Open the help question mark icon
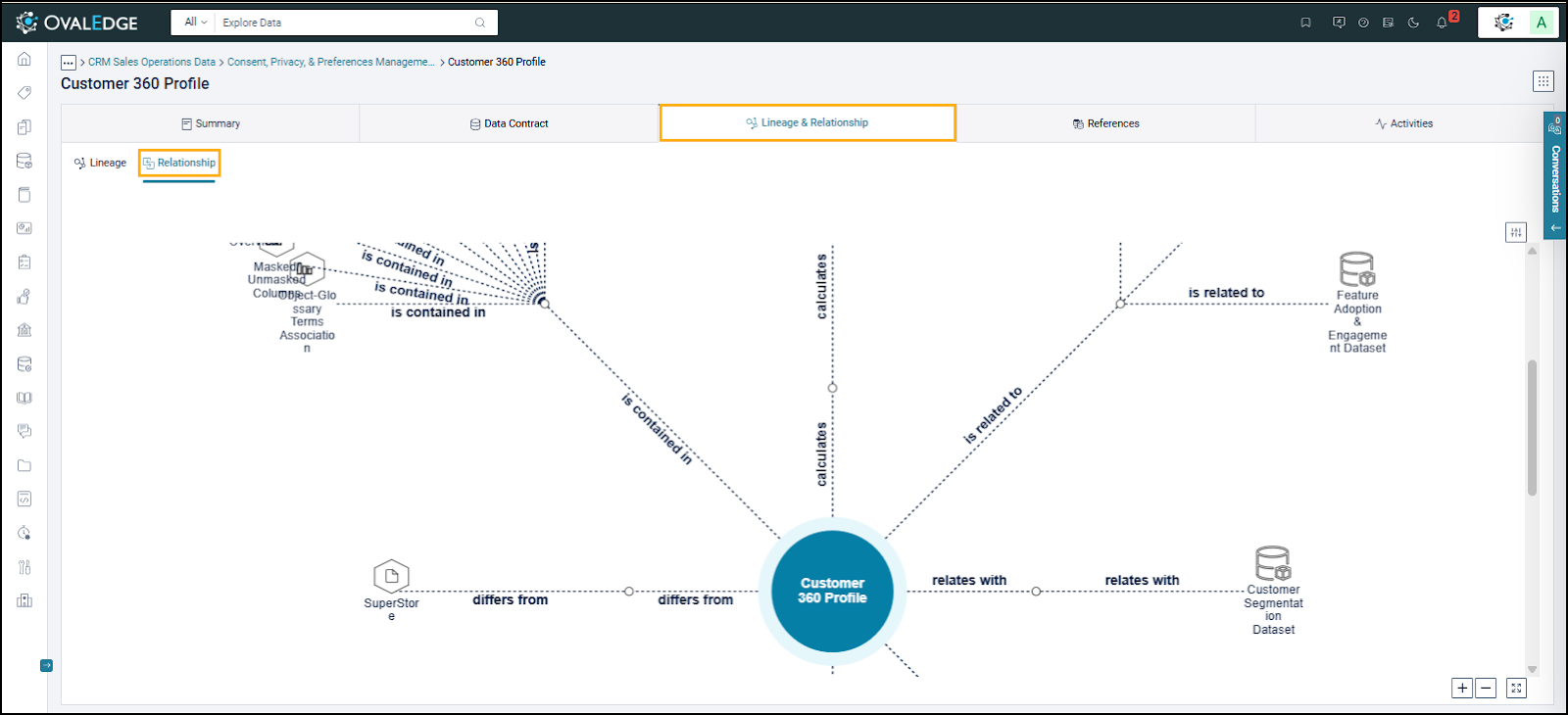This screenshot has width=1568, height=715. coord(1363,23)
